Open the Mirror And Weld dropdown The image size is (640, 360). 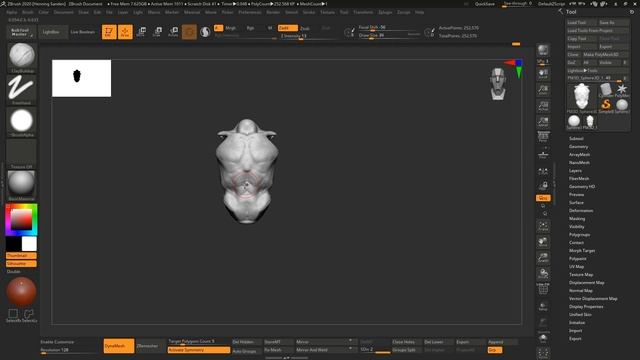350,349
